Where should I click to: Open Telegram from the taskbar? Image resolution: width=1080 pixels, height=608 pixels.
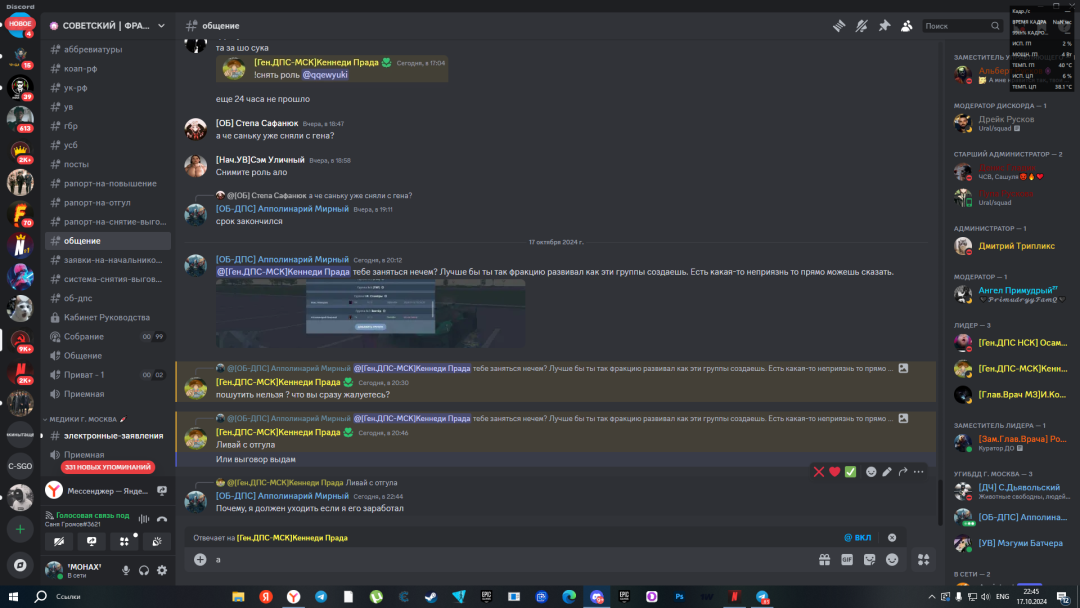(321, 596)
